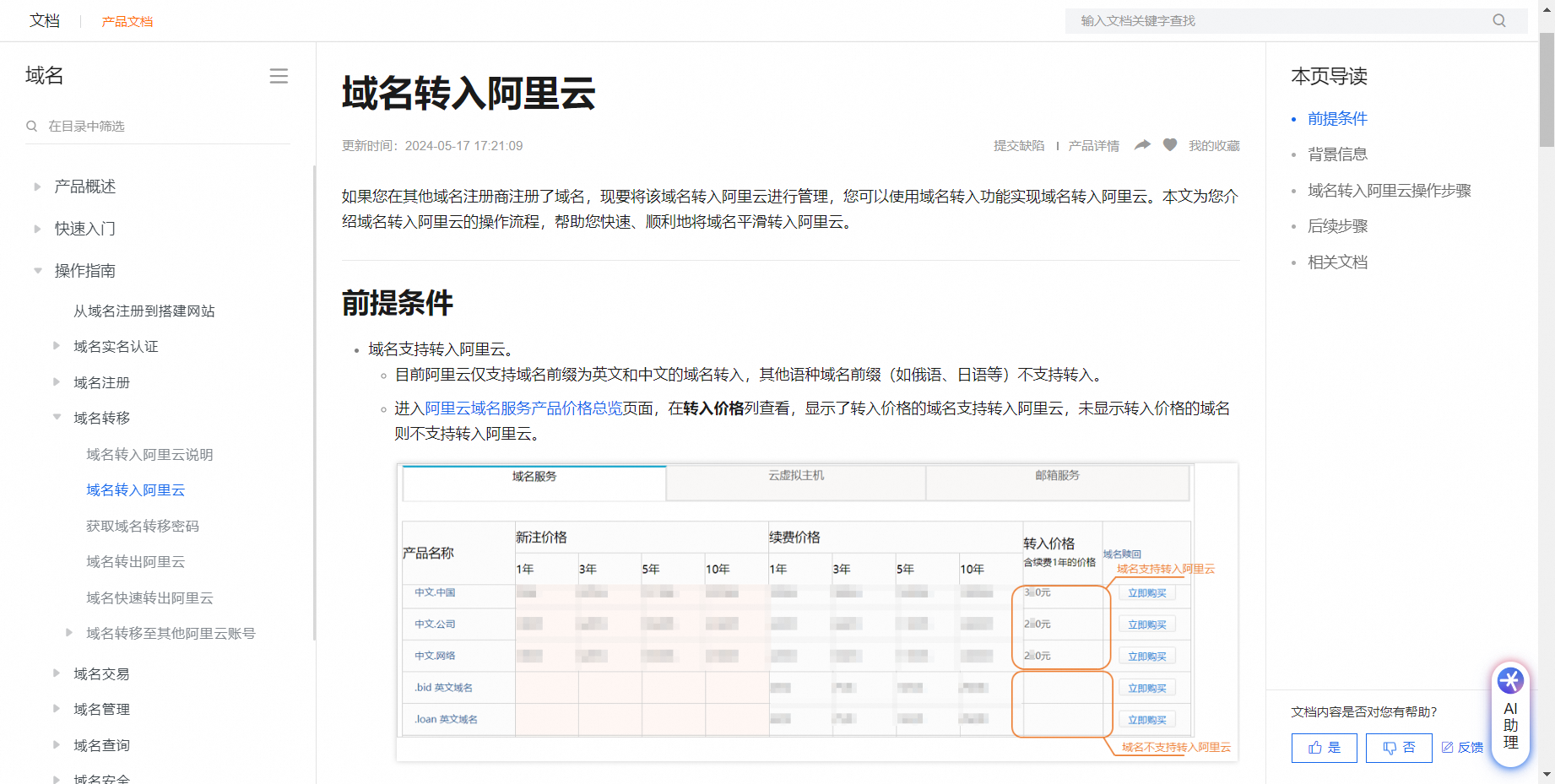Screen dimensions: 1555x784
Task: Jump to 域名转入阿里云操作步骤 in page guide
Action: click(1390, 191)
